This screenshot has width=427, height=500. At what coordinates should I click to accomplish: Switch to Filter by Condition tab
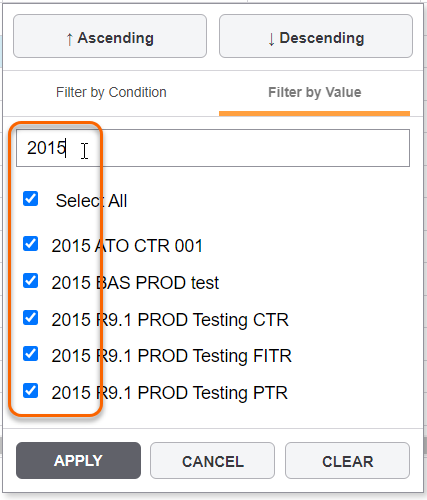pyautogui.click(x=111, y=92)
